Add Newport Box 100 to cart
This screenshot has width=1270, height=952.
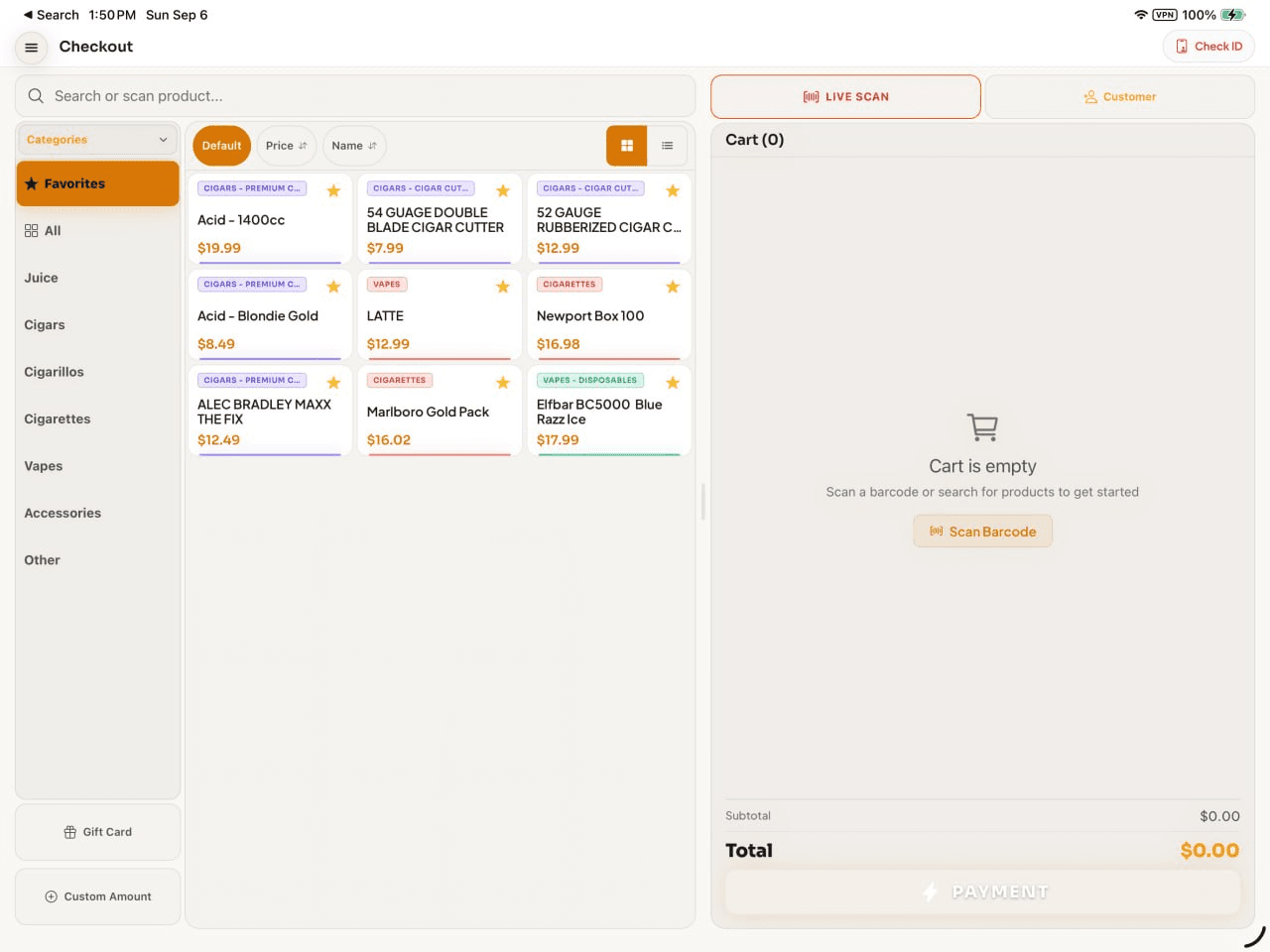609,316
